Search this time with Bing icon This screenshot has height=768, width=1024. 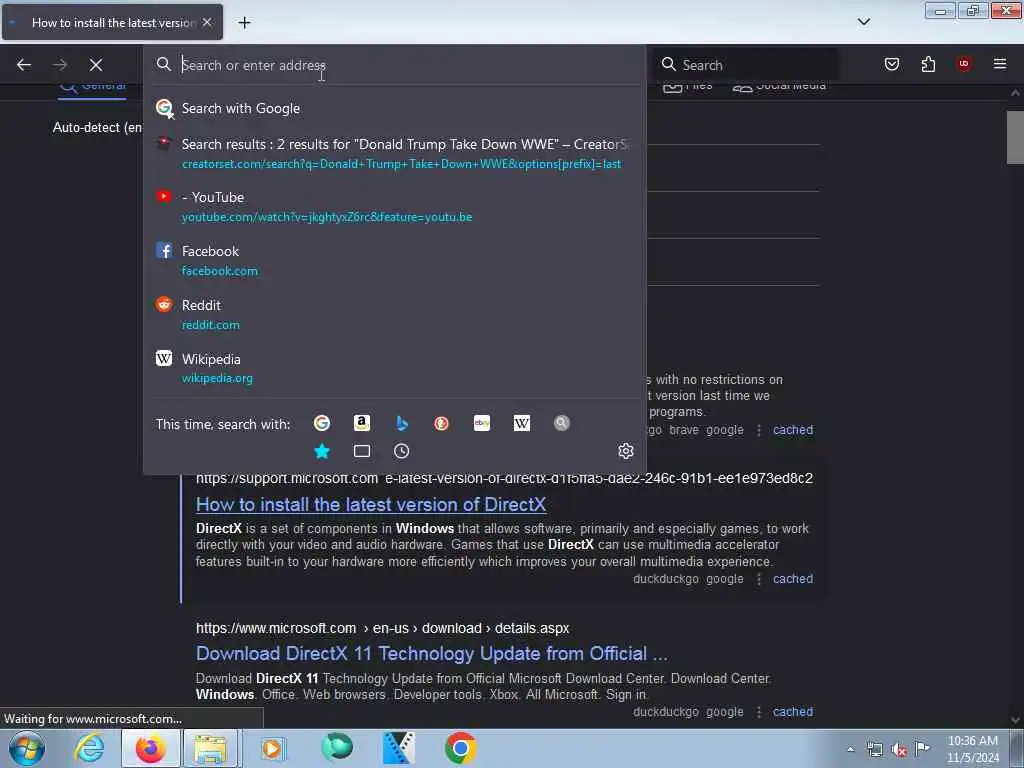click(402, 423)
